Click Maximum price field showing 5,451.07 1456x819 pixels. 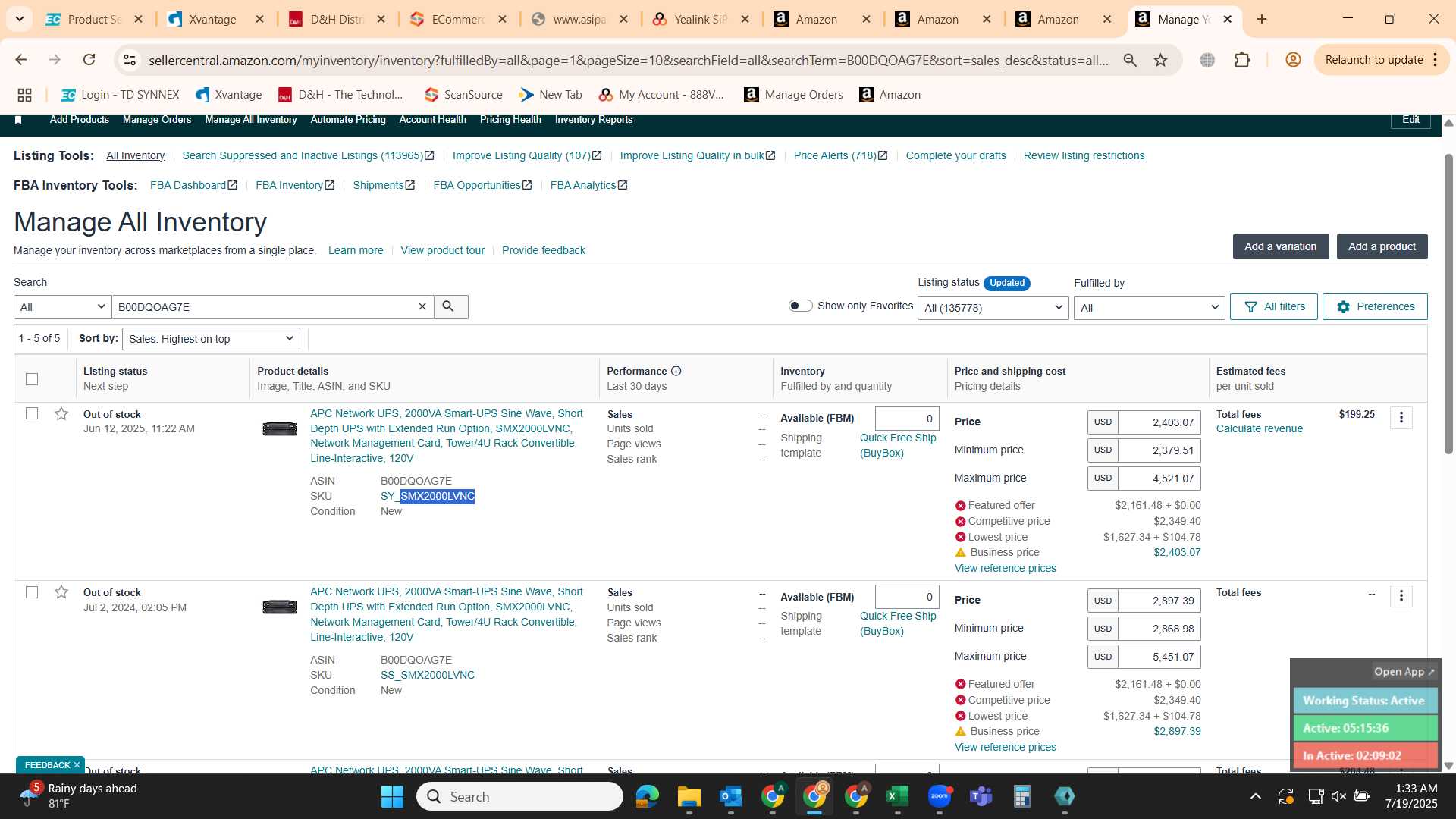coord(1159,657)
